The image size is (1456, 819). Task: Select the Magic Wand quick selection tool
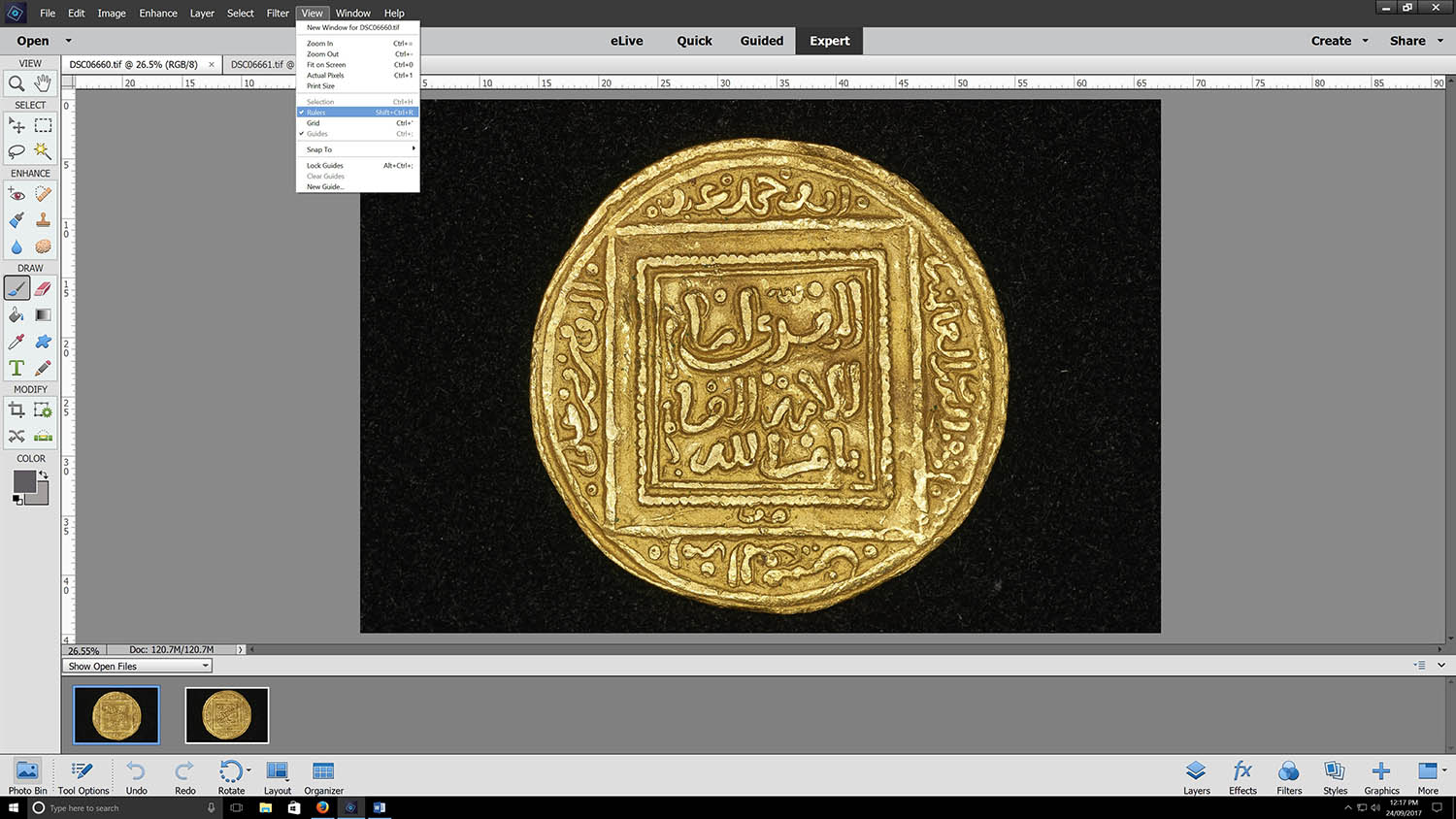(43, 151)
